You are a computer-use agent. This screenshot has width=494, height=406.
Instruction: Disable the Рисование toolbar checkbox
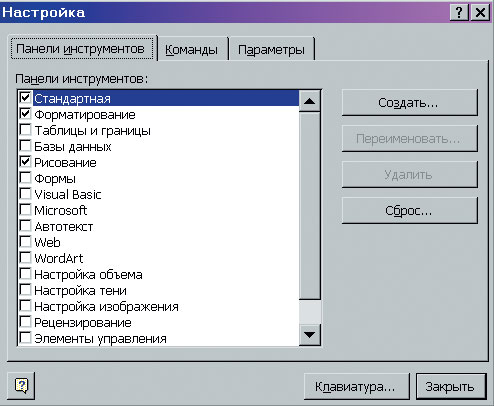click(x=26, y=162)
